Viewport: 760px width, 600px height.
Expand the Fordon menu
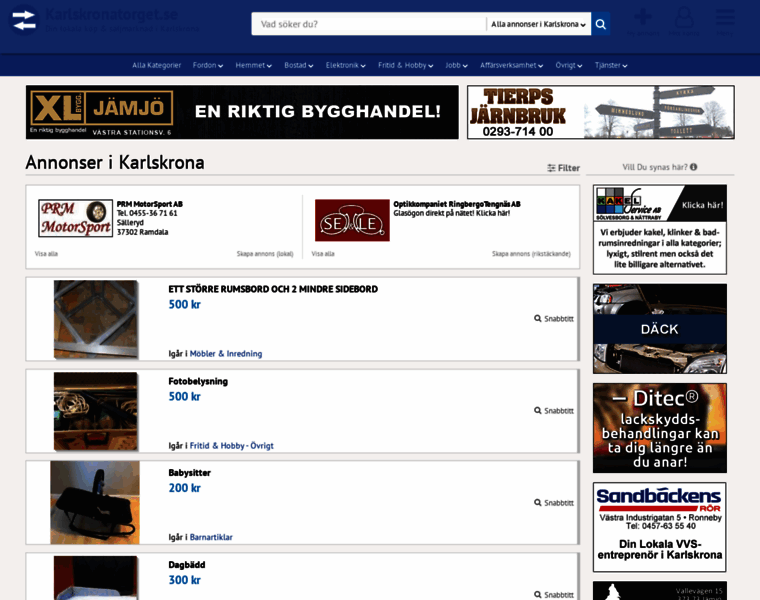[208, 65]
